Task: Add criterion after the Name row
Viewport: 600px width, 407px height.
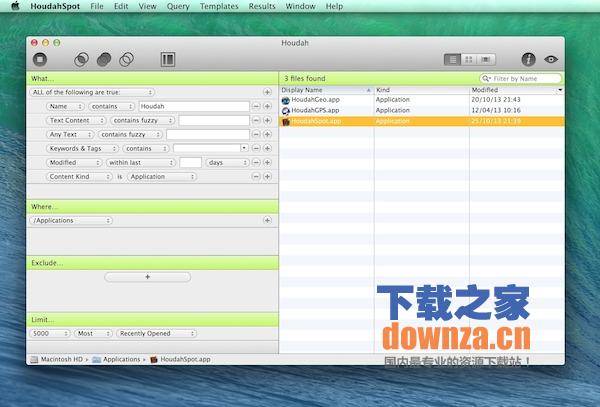Action: (x=267, y=106)
